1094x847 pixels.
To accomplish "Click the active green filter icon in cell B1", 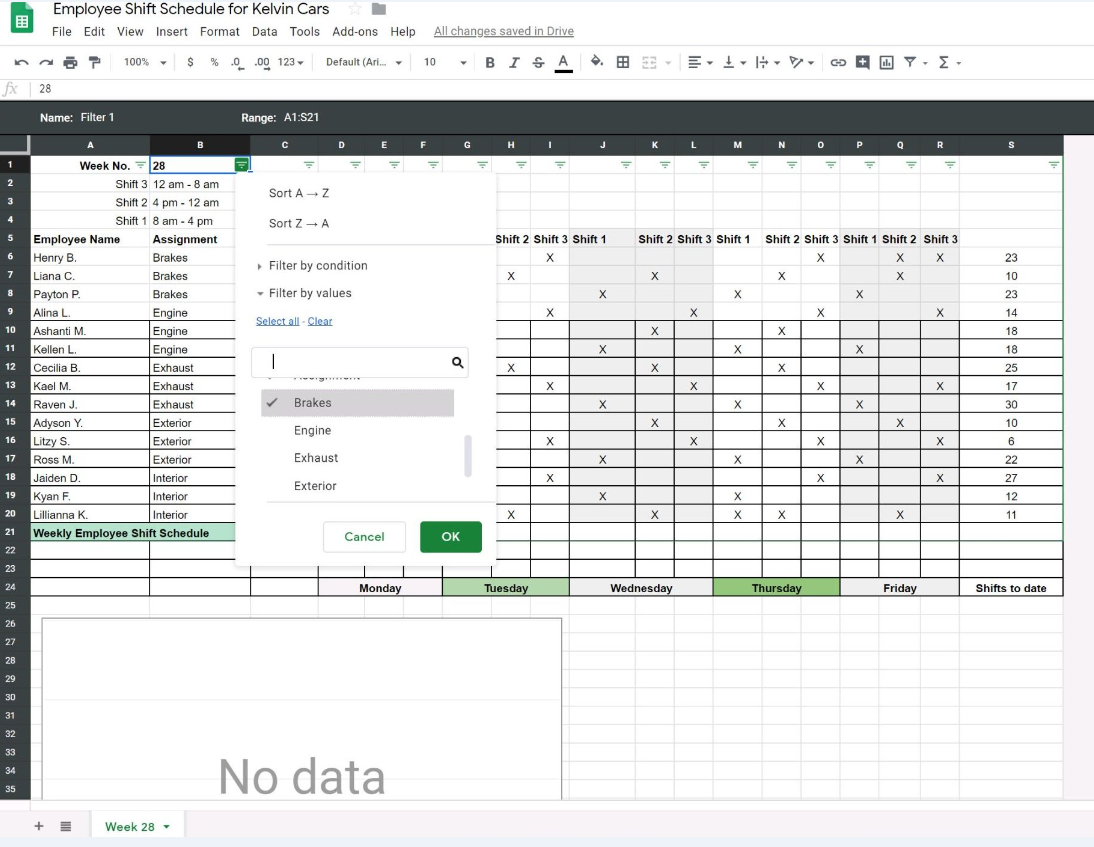I will pos(241,165).
